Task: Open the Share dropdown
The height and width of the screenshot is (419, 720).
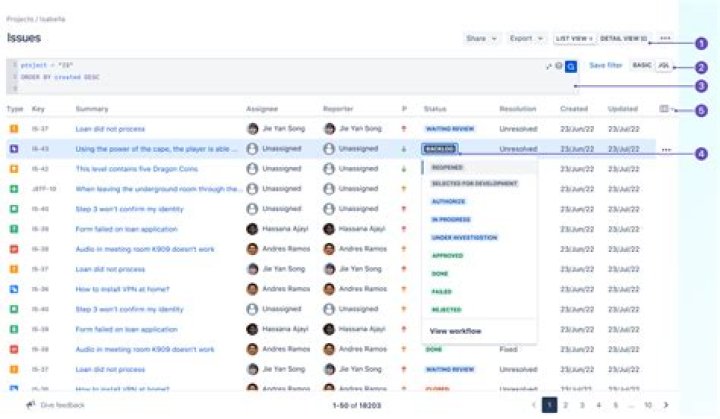Action: pos(481,39)
